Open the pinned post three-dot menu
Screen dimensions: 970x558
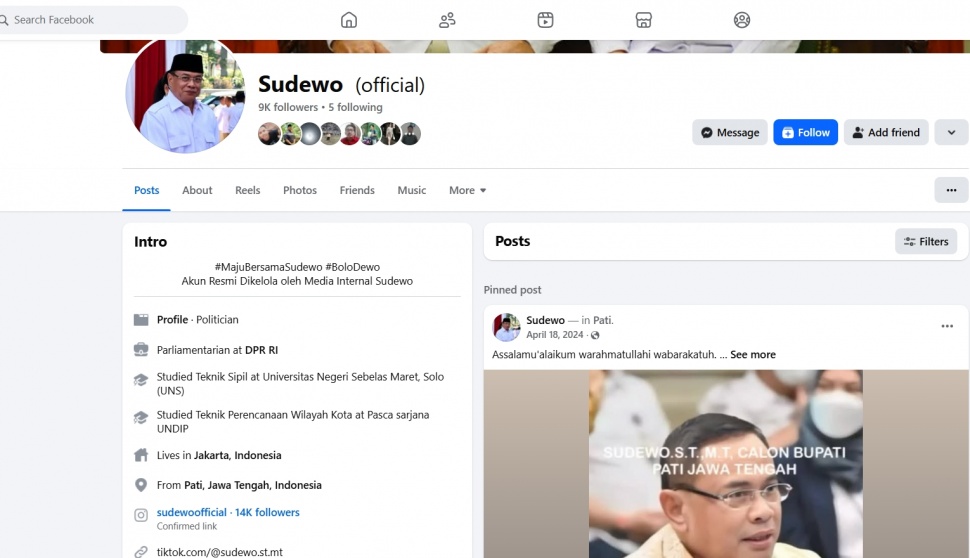pos(946,326)
